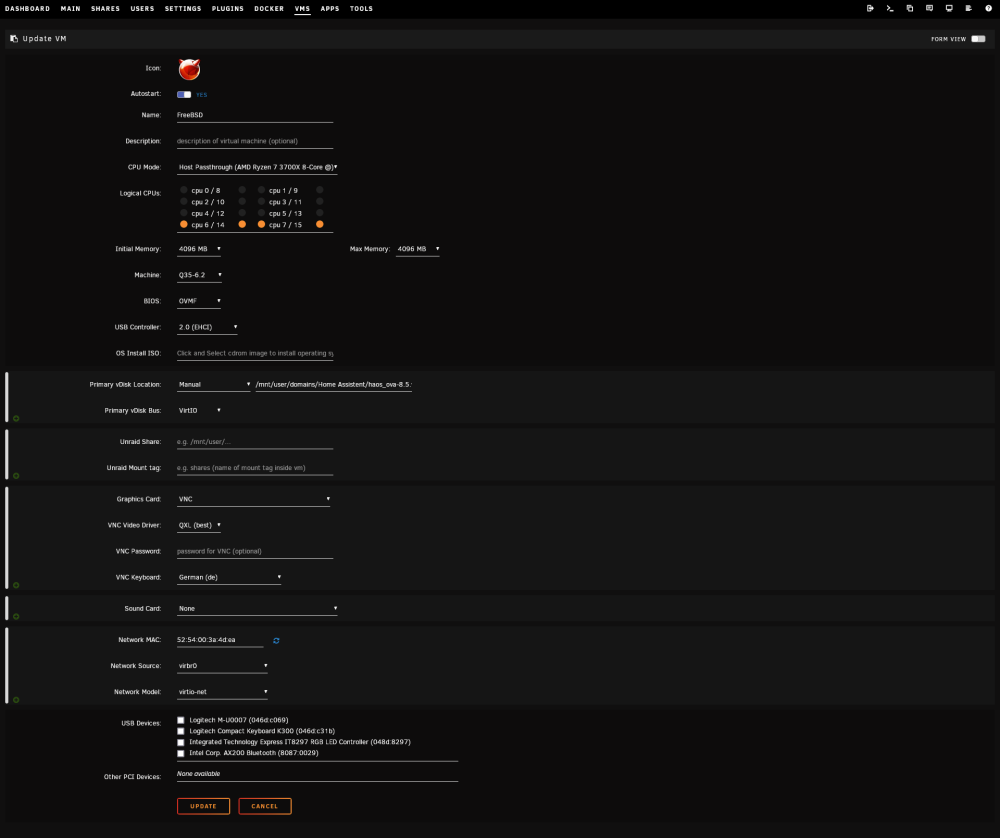The height and width of the screenshot is (838, 1000).
Task: Click the vDisk path field
Action: click(x=334, y=385)
